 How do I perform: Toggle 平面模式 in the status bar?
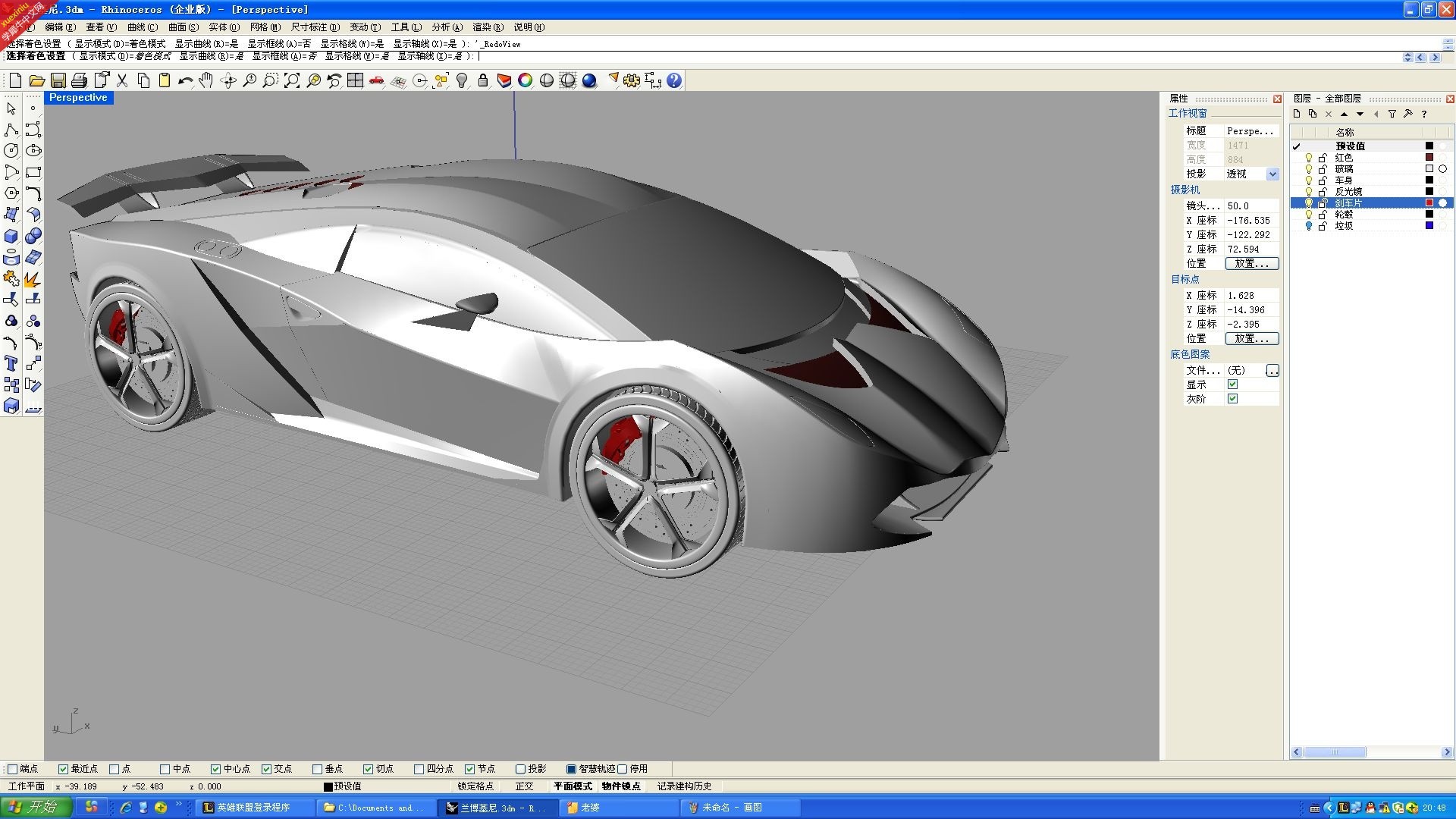click(573, 786)
